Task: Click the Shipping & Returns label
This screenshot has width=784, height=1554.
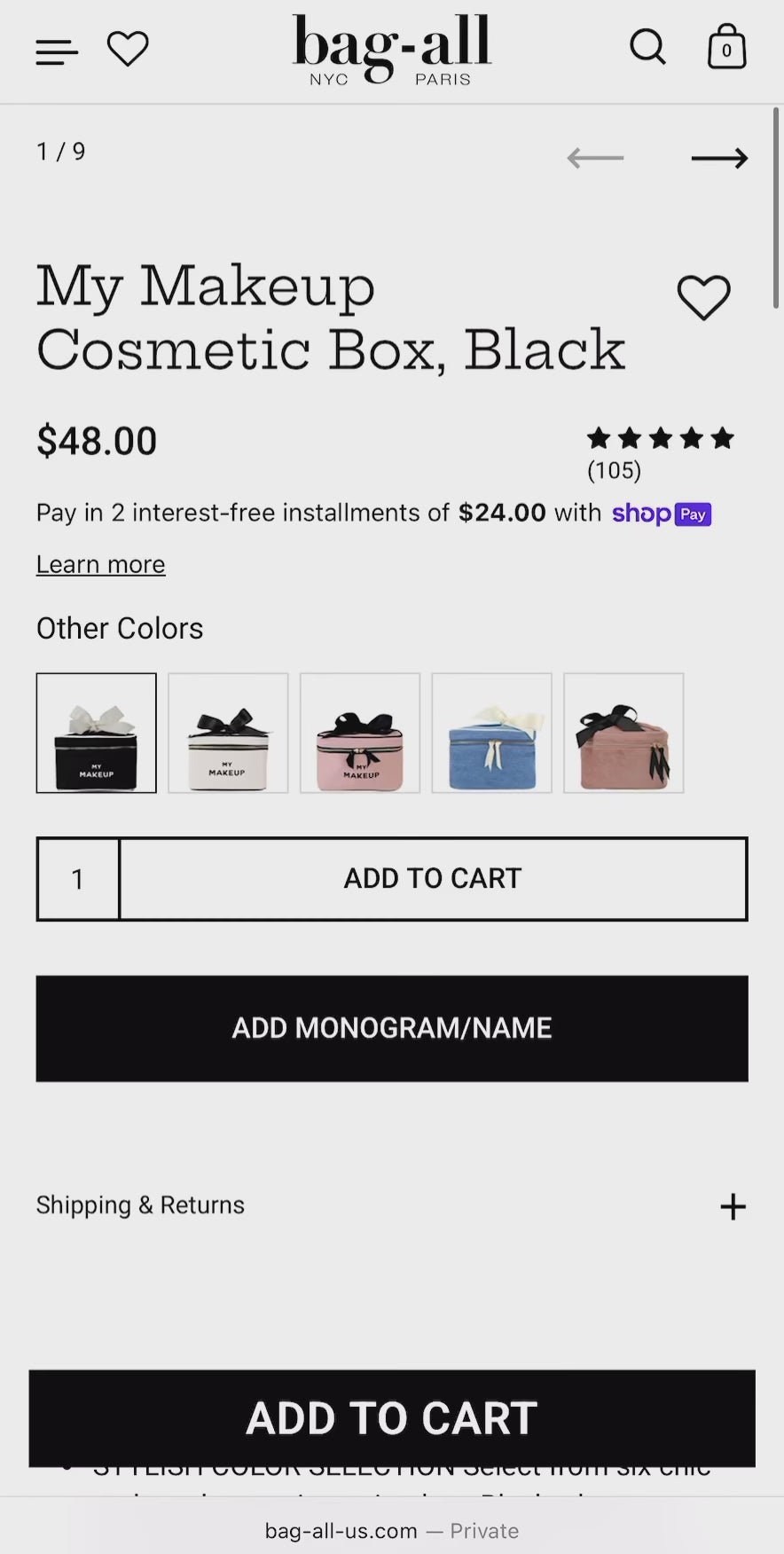Action: pos(140,1205)
